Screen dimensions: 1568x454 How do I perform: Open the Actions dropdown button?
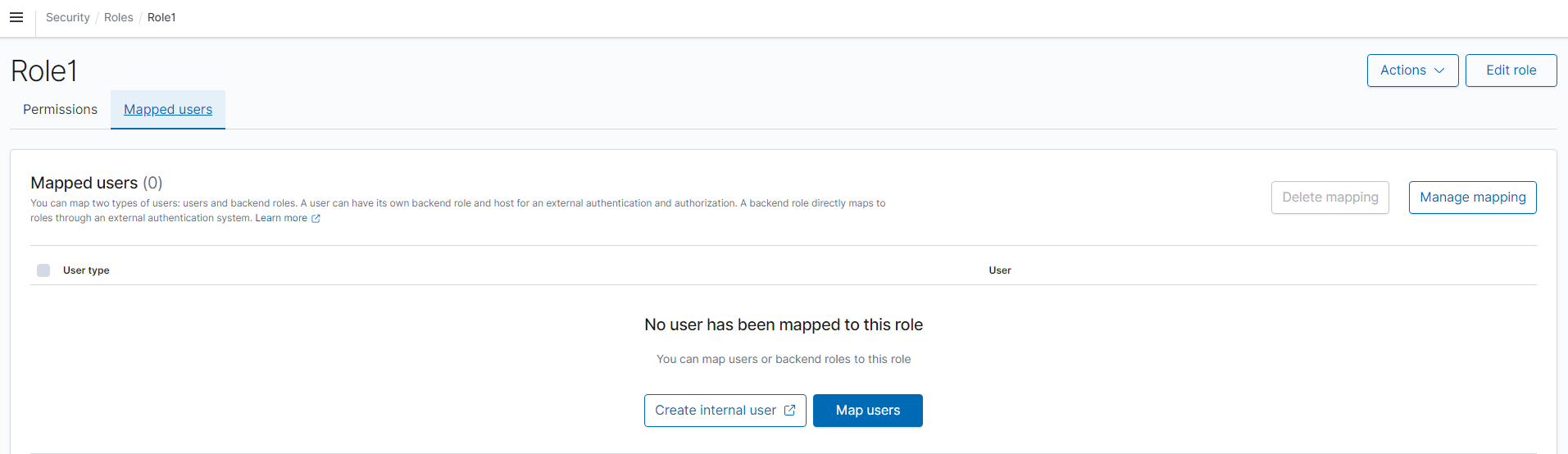tap(1412, 70)
